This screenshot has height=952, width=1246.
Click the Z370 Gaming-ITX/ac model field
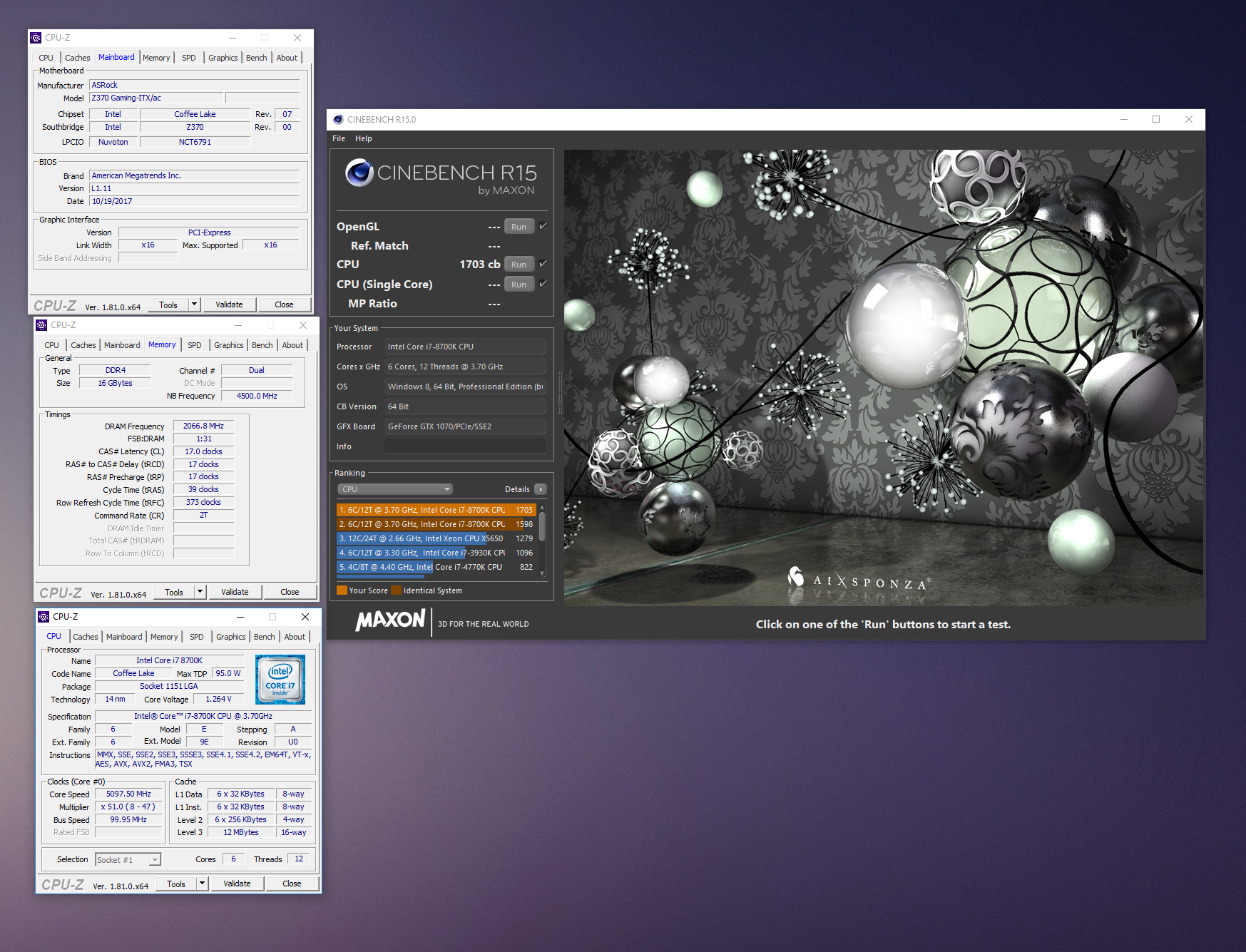click(x=156, y=98)
